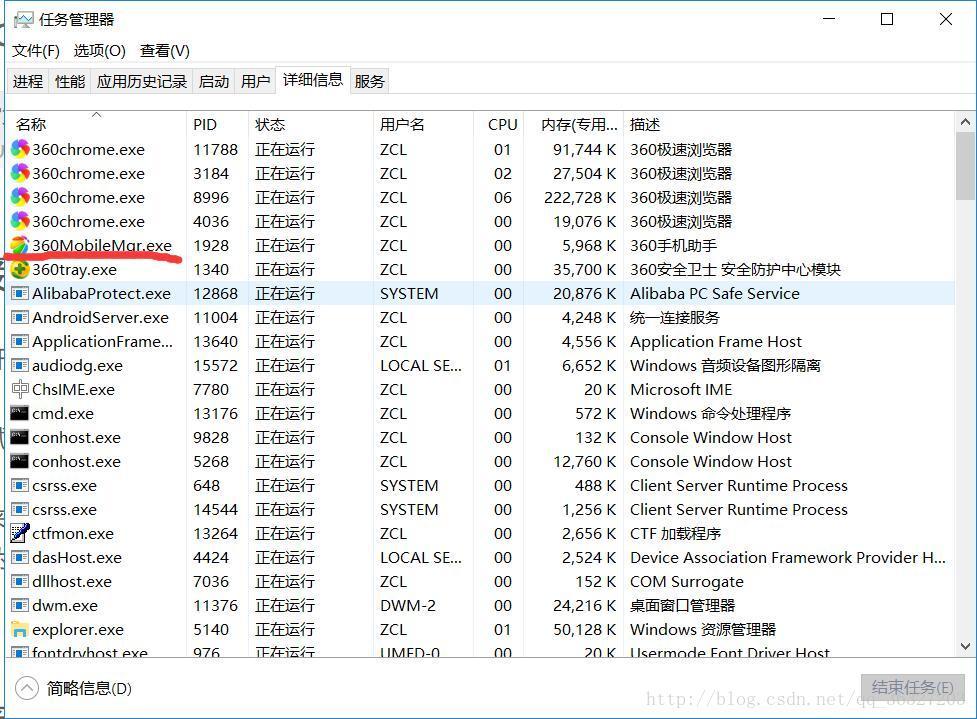Click the '统一连接服务' description

675,318
